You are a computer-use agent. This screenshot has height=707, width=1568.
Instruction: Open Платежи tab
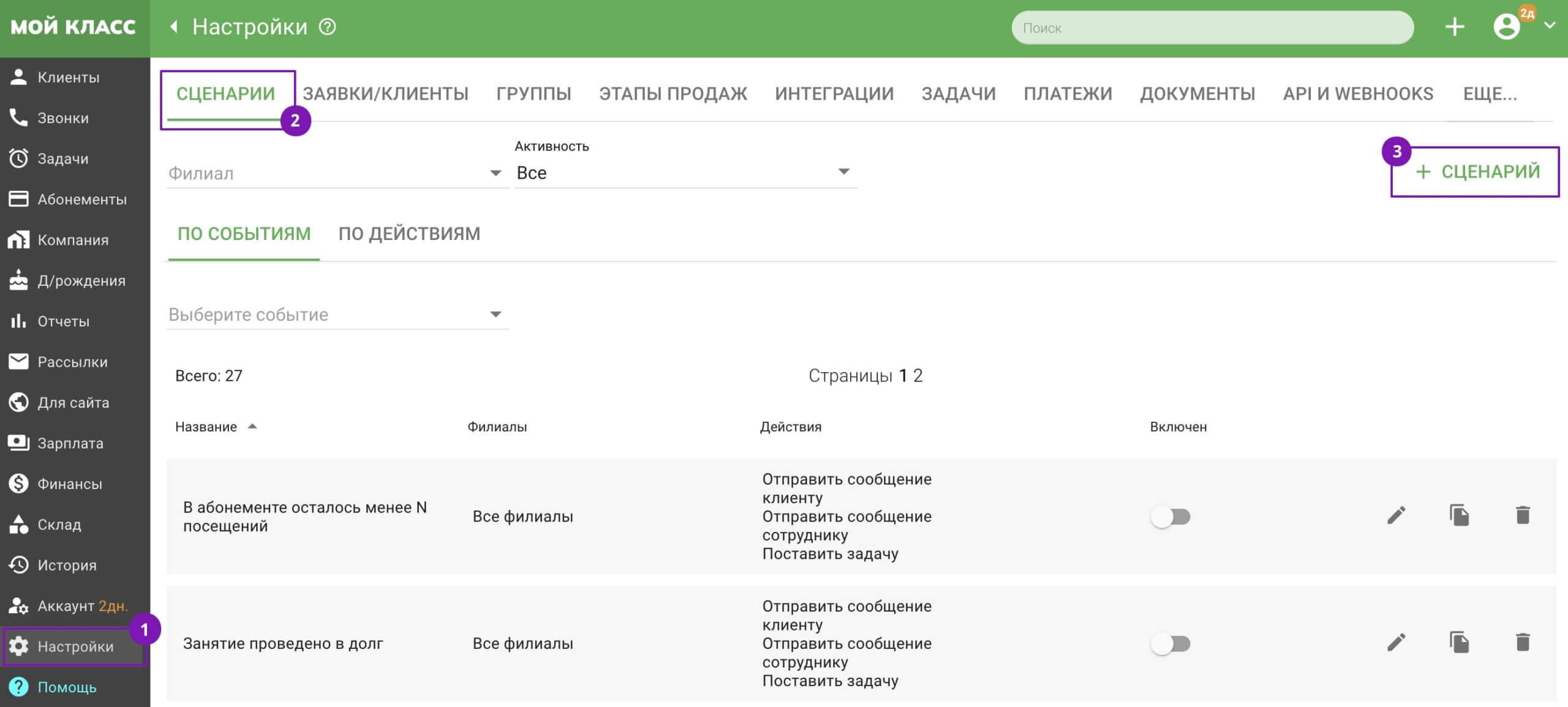1068,94
